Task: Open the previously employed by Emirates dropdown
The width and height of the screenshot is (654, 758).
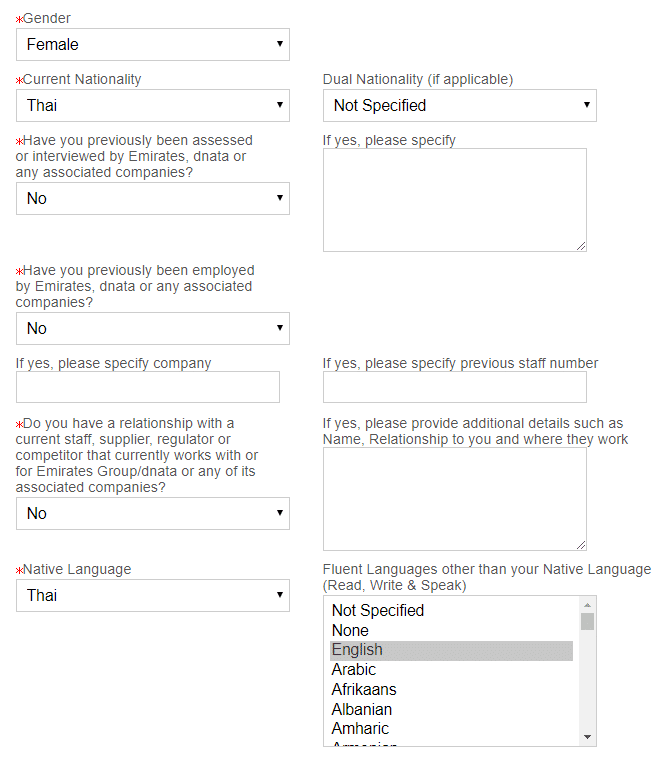Action: coord(153,328)
